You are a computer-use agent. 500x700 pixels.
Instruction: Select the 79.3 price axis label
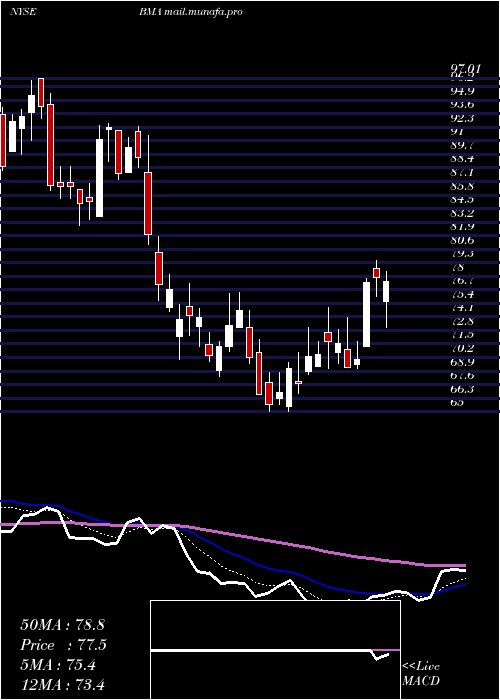[462, 254]
